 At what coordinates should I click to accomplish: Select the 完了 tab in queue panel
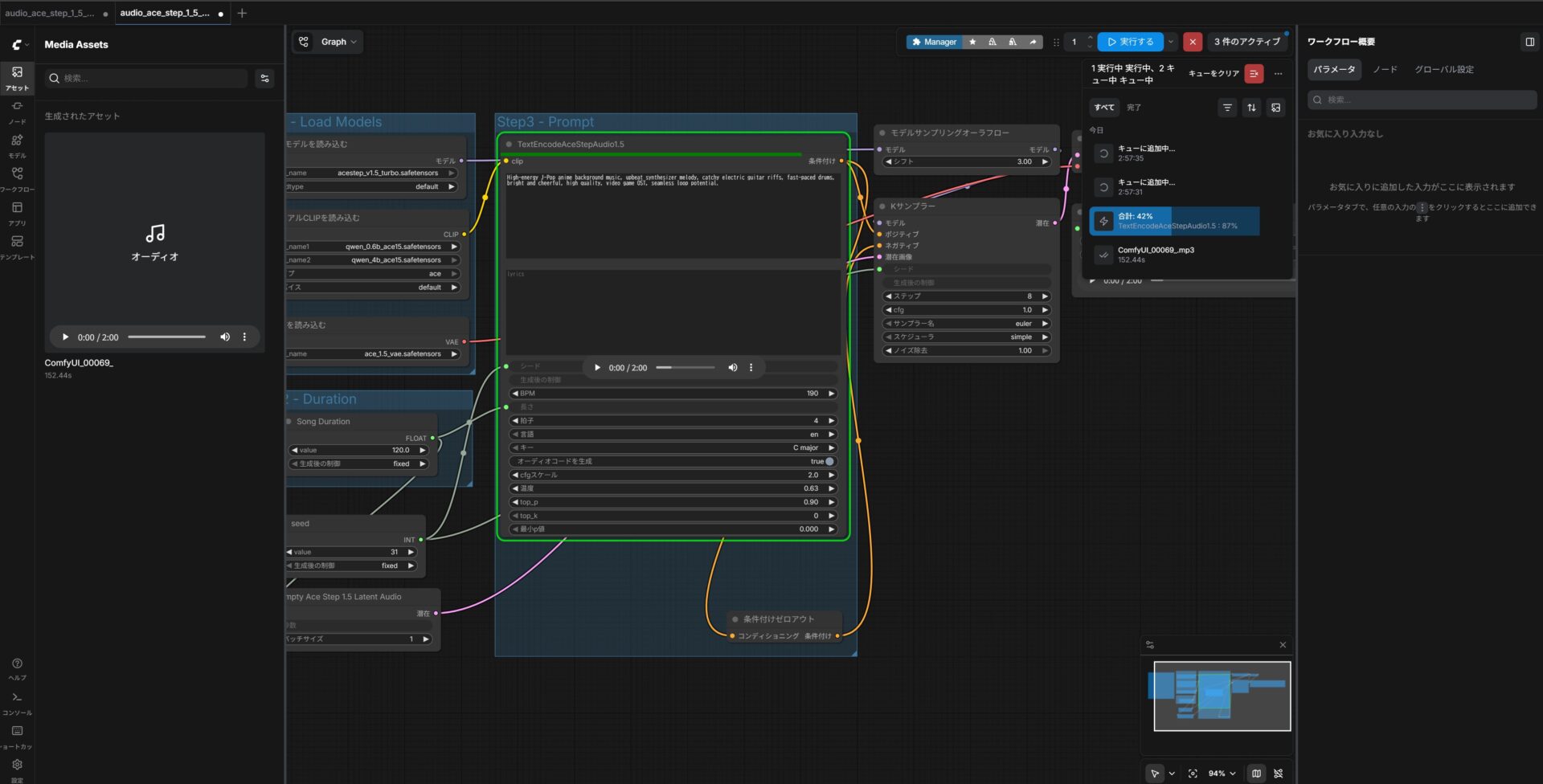point(1133,108)
